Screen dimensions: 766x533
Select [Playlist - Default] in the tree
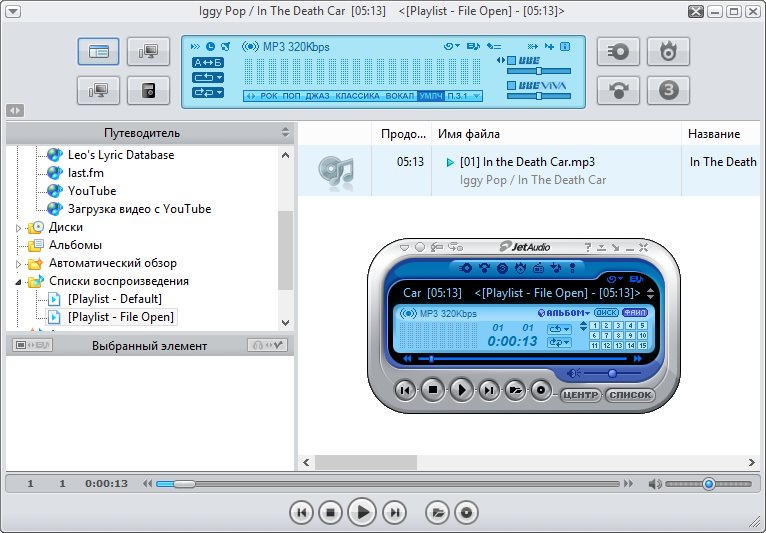(114, 298)
